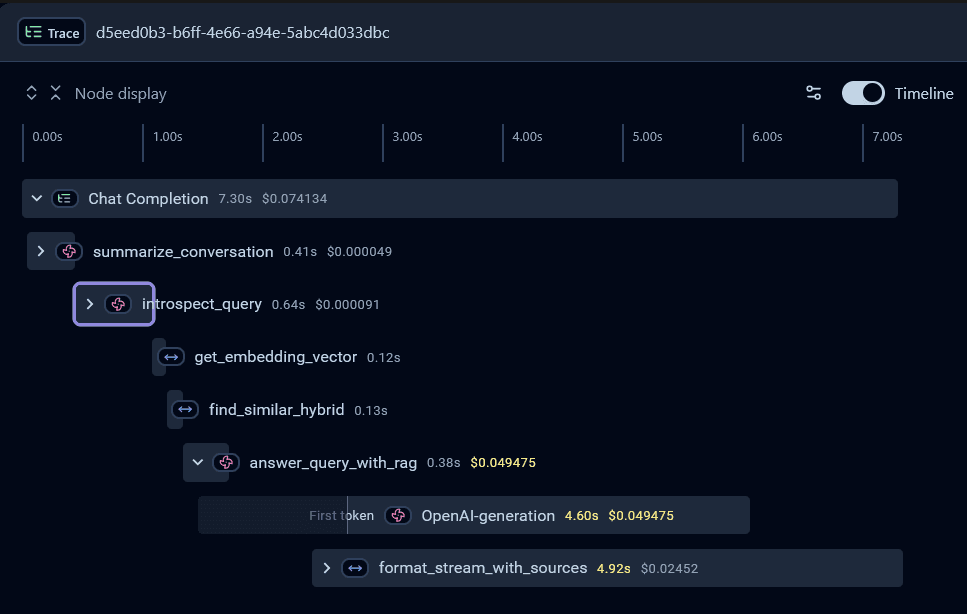Screen dimensions: 967x614
Task: Turn off the Timeline toggle
Action: click(863, 93)
